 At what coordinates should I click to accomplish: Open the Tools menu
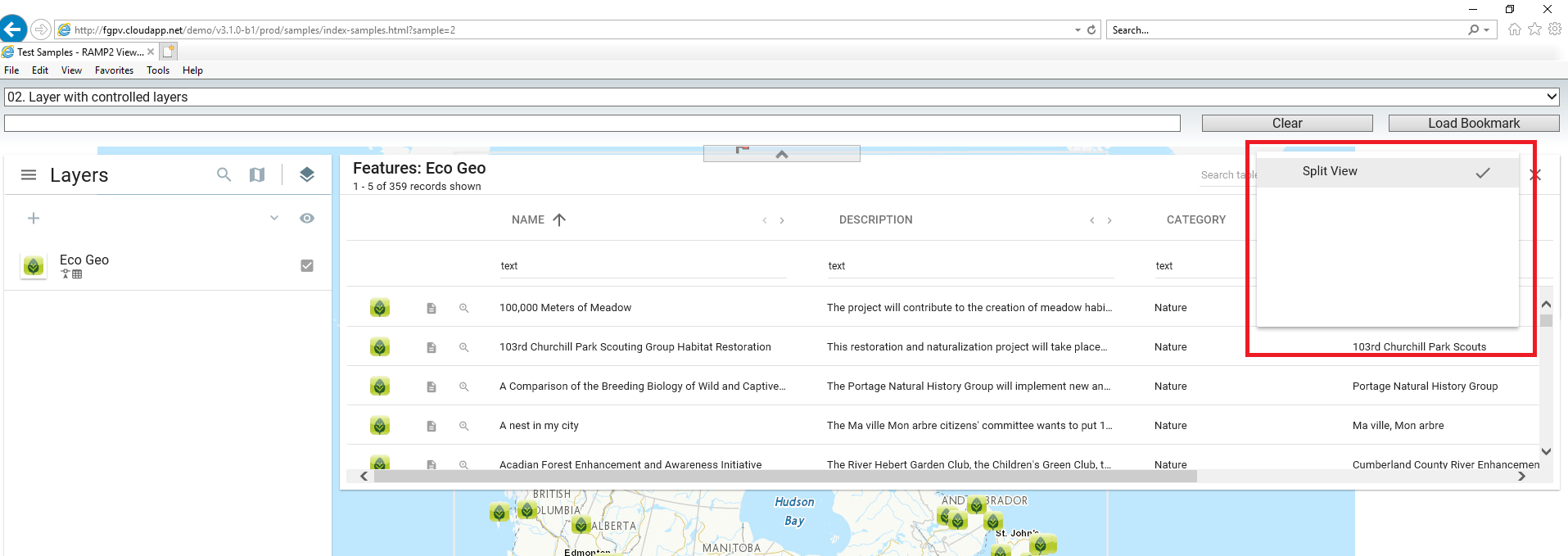158,70
